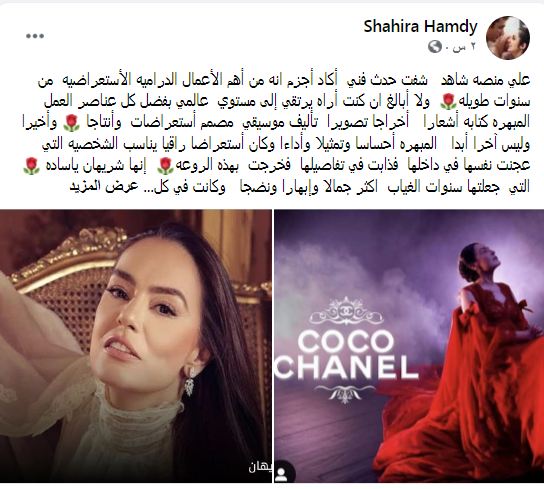Click the 'يهان' tag label on left photo
This screenshot has width=544, height=489.
(260, 466)
